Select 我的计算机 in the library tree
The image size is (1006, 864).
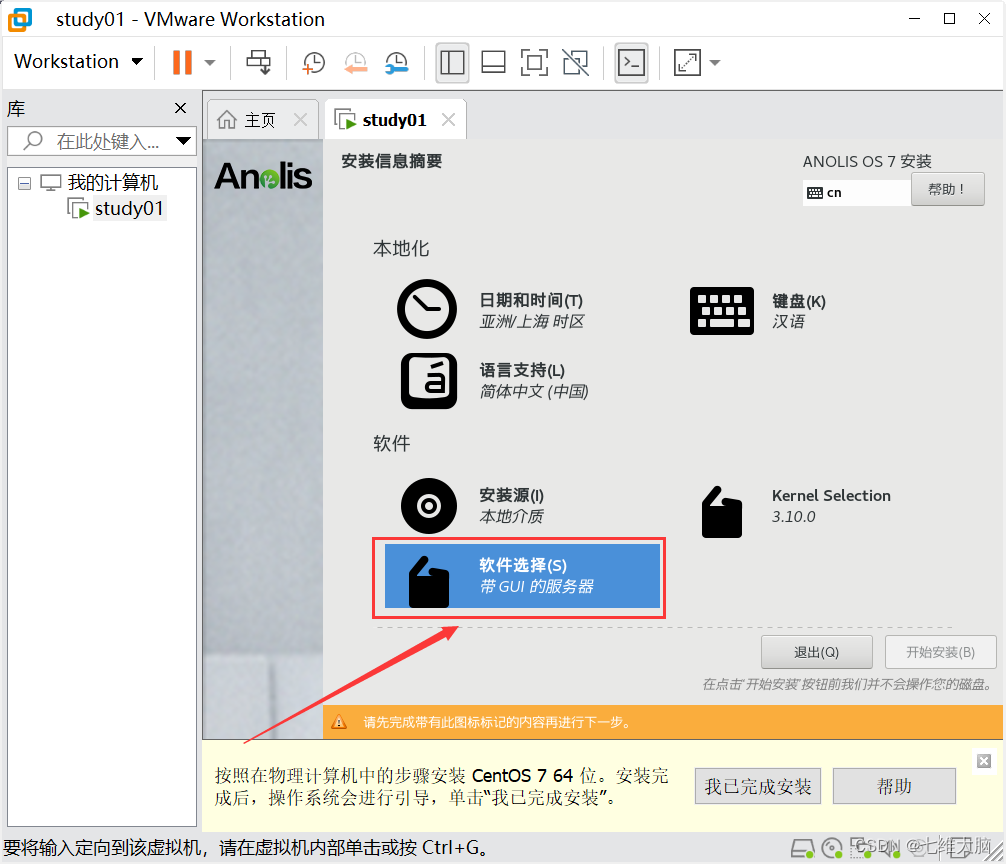(x=112, y=183)
